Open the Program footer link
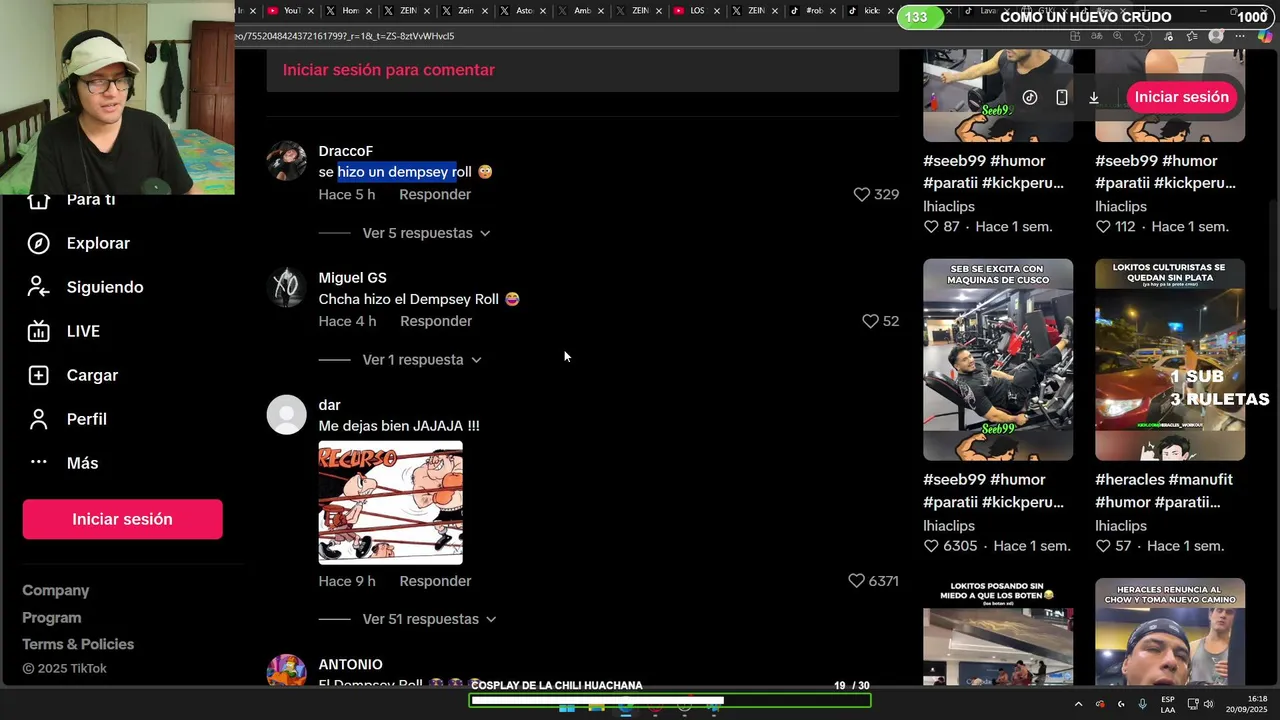Screen dimensions: 1280x720 (x=52, y=618)
